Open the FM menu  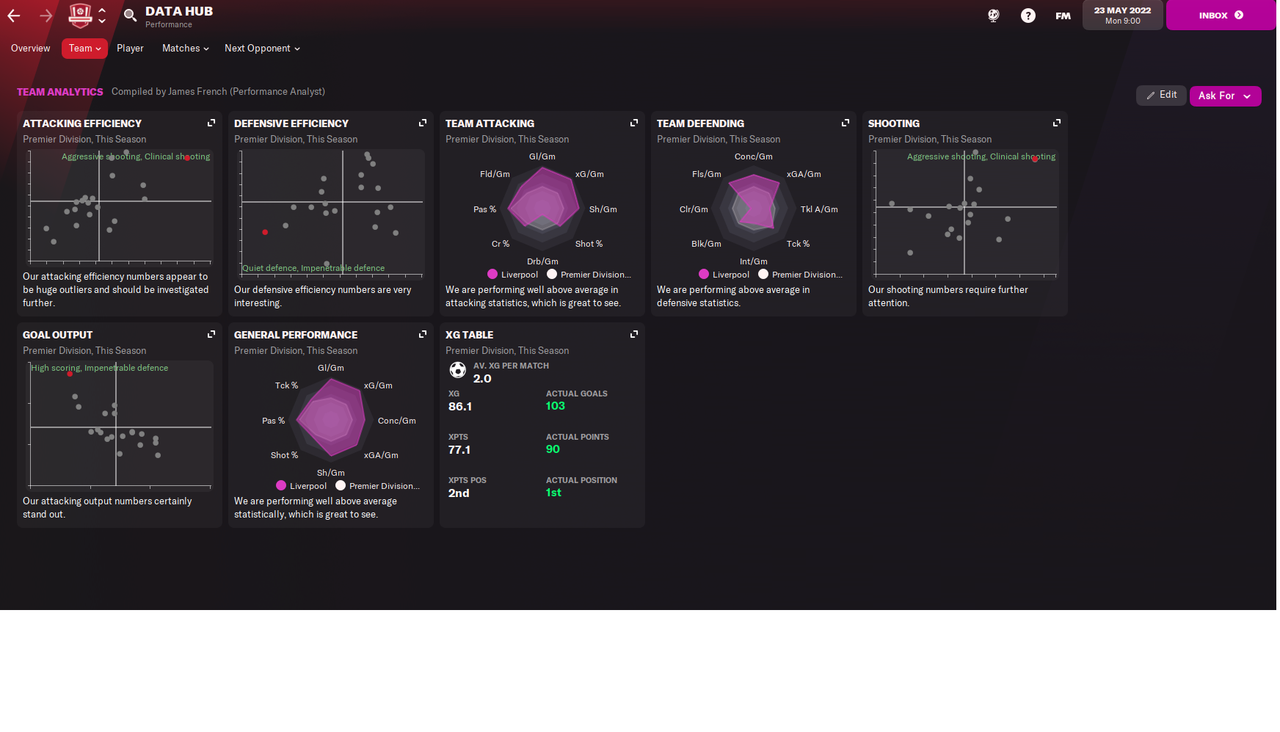[1063, 15]
